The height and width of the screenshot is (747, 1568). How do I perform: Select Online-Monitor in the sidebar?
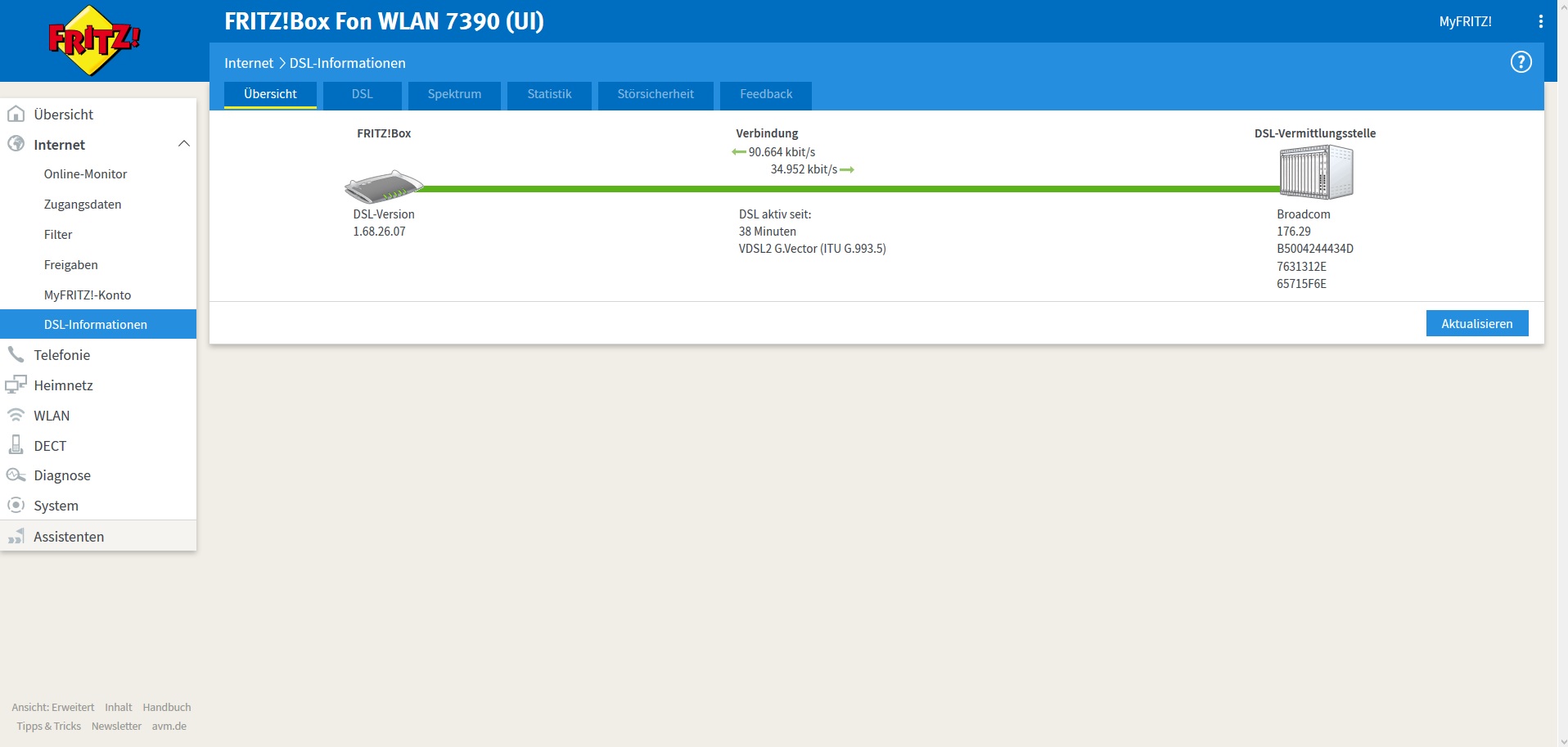pyautogui.click(x=85, y=174)
